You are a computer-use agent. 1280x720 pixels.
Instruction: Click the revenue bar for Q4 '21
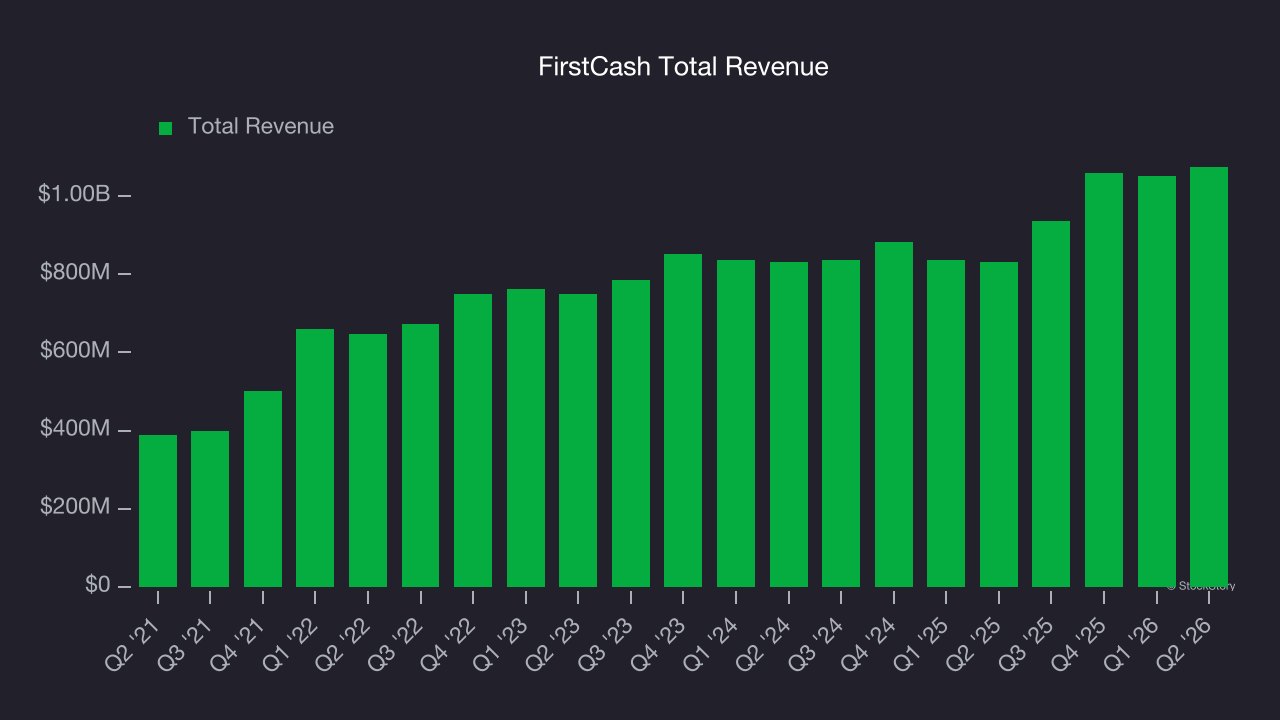[263, 489]
